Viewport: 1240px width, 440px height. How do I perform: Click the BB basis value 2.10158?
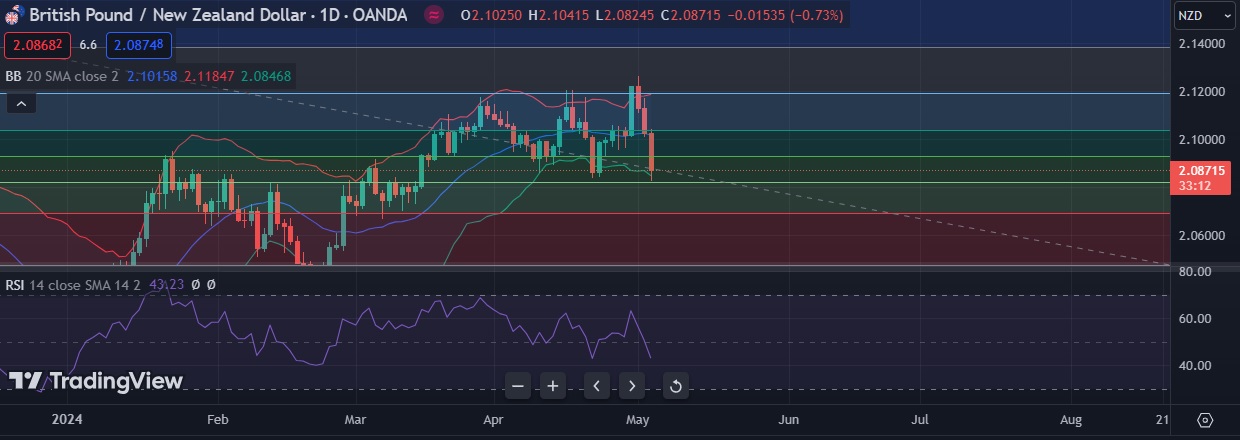(x=152, y=76)
